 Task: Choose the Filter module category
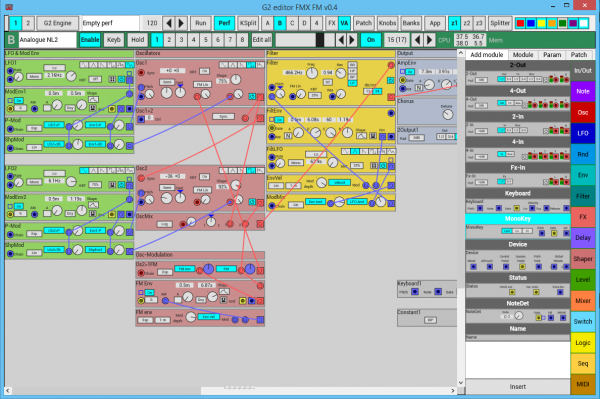coord(583,196)
